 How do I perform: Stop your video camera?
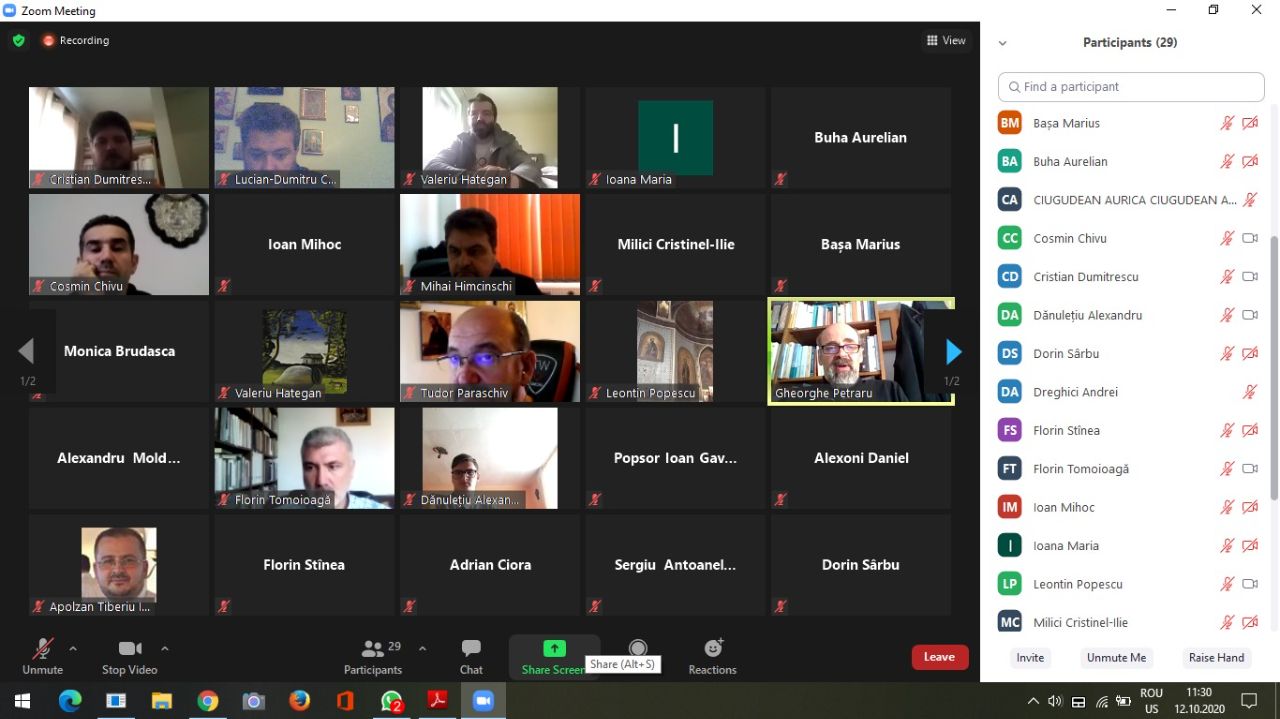pyautogui.click(x=129, y=656)
